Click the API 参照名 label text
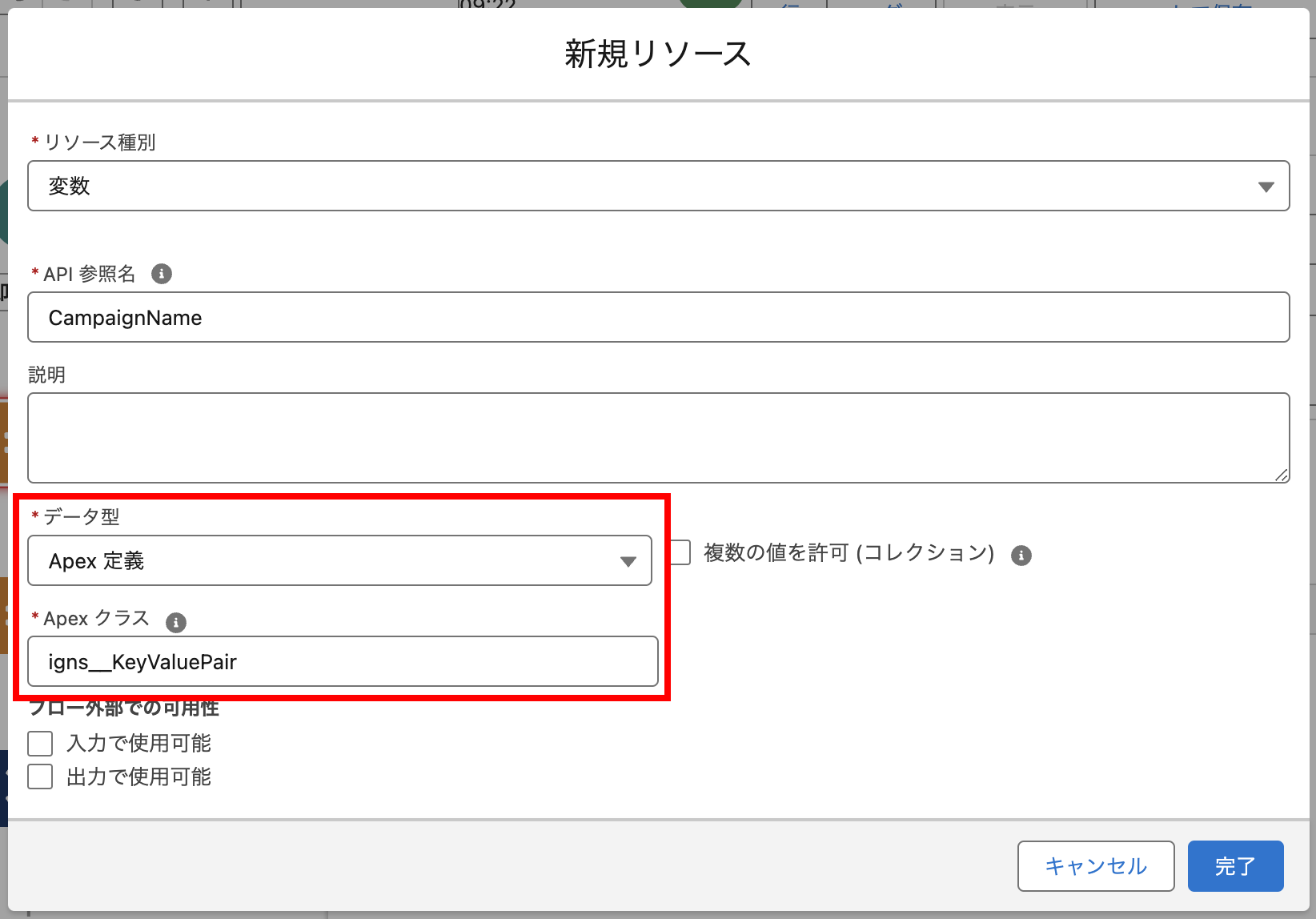 pos(89,274)
